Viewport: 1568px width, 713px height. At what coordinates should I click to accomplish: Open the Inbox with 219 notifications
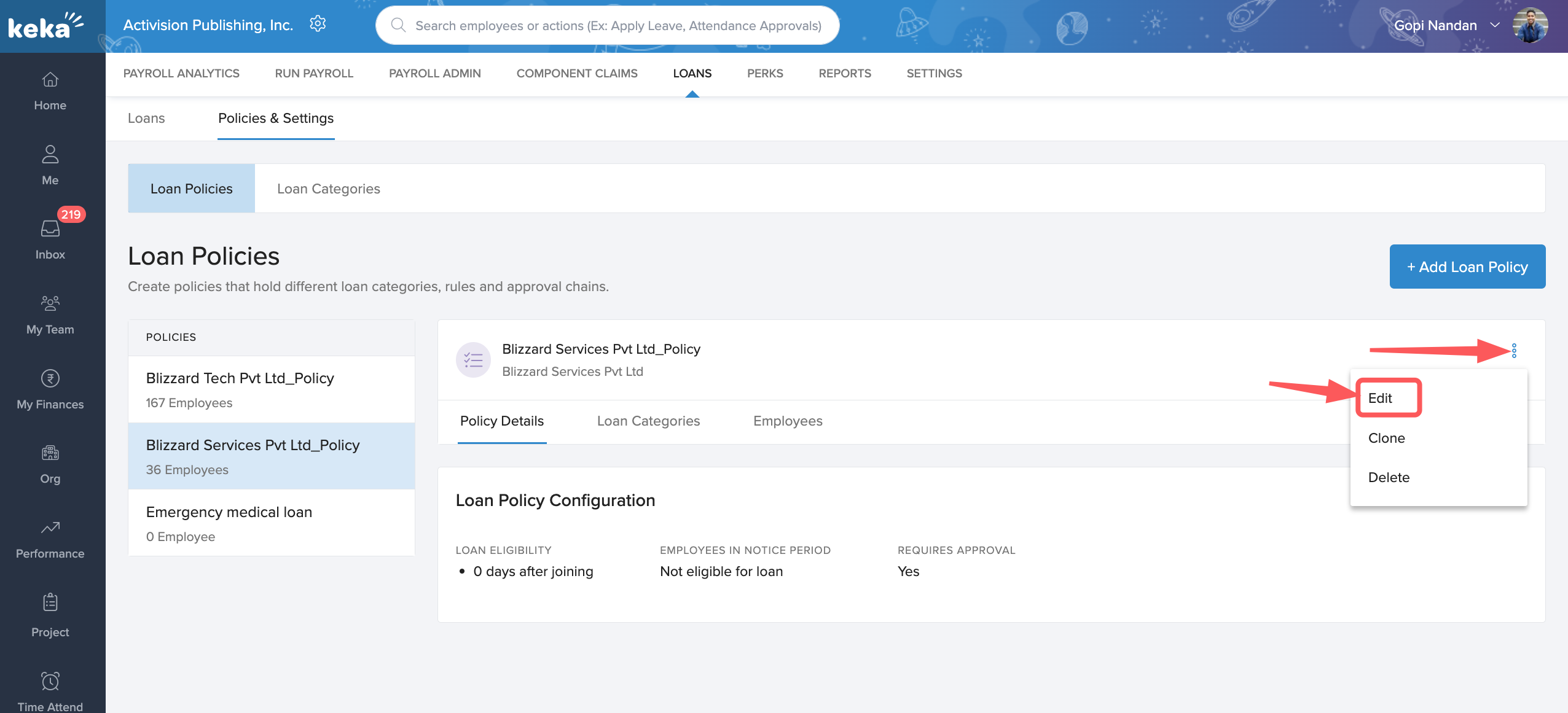pyautogui.click(x=50, y=229)
